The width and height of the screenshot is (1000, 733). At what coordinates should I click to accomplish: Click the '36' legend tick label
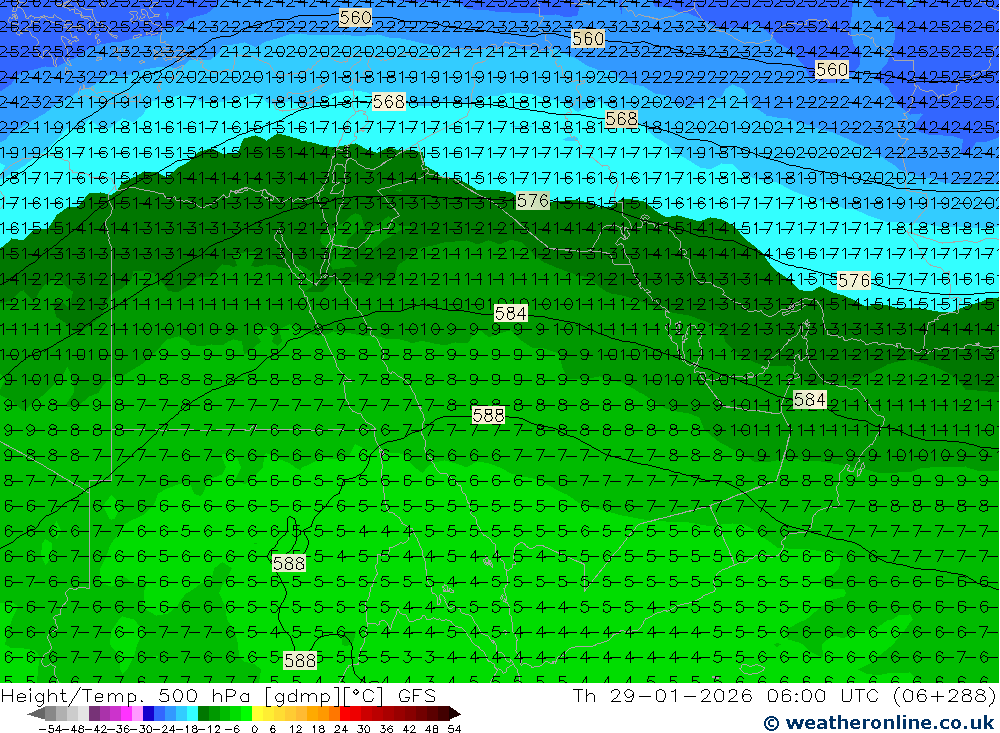coord(386,729)
